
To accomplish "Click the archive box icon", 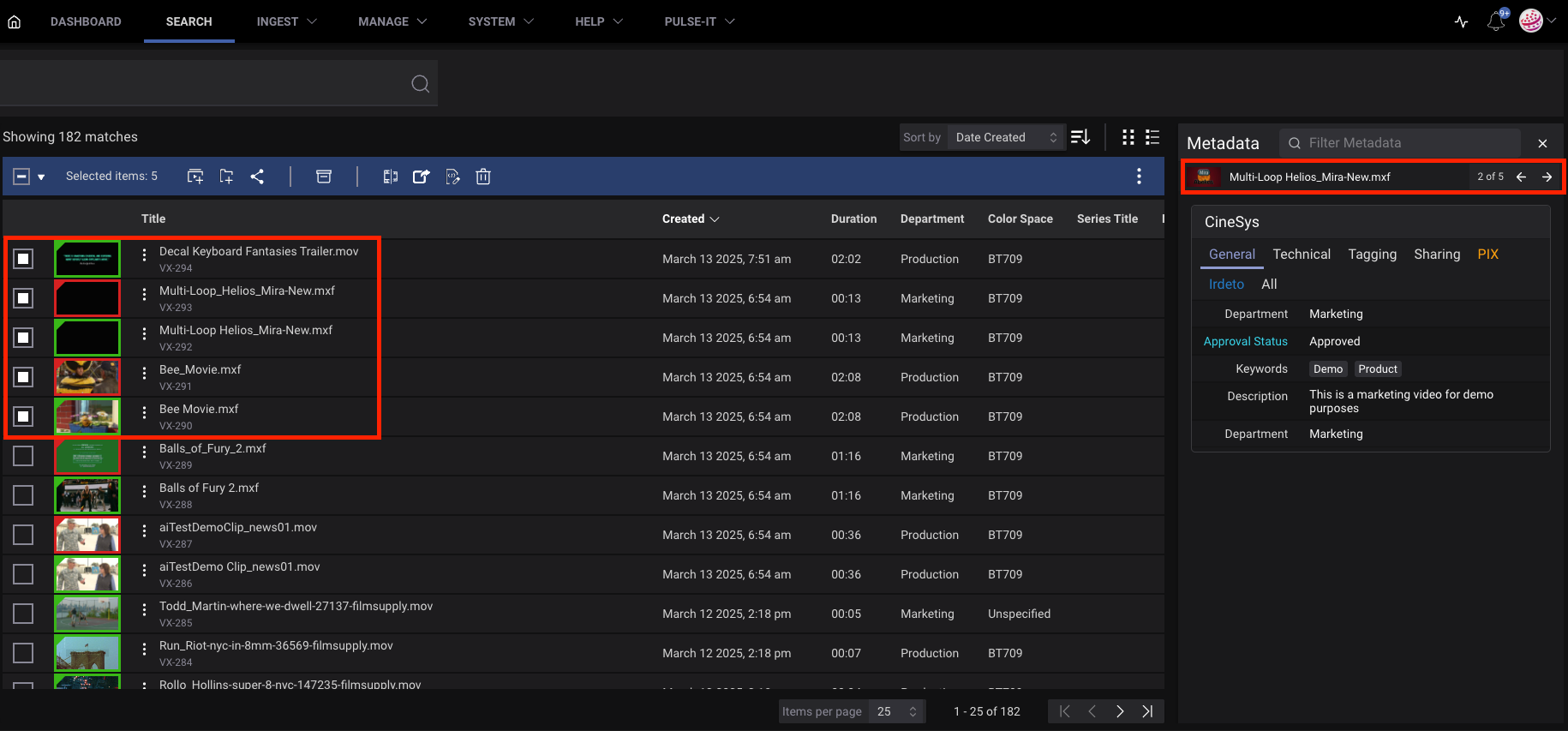I will click(324, 177).
